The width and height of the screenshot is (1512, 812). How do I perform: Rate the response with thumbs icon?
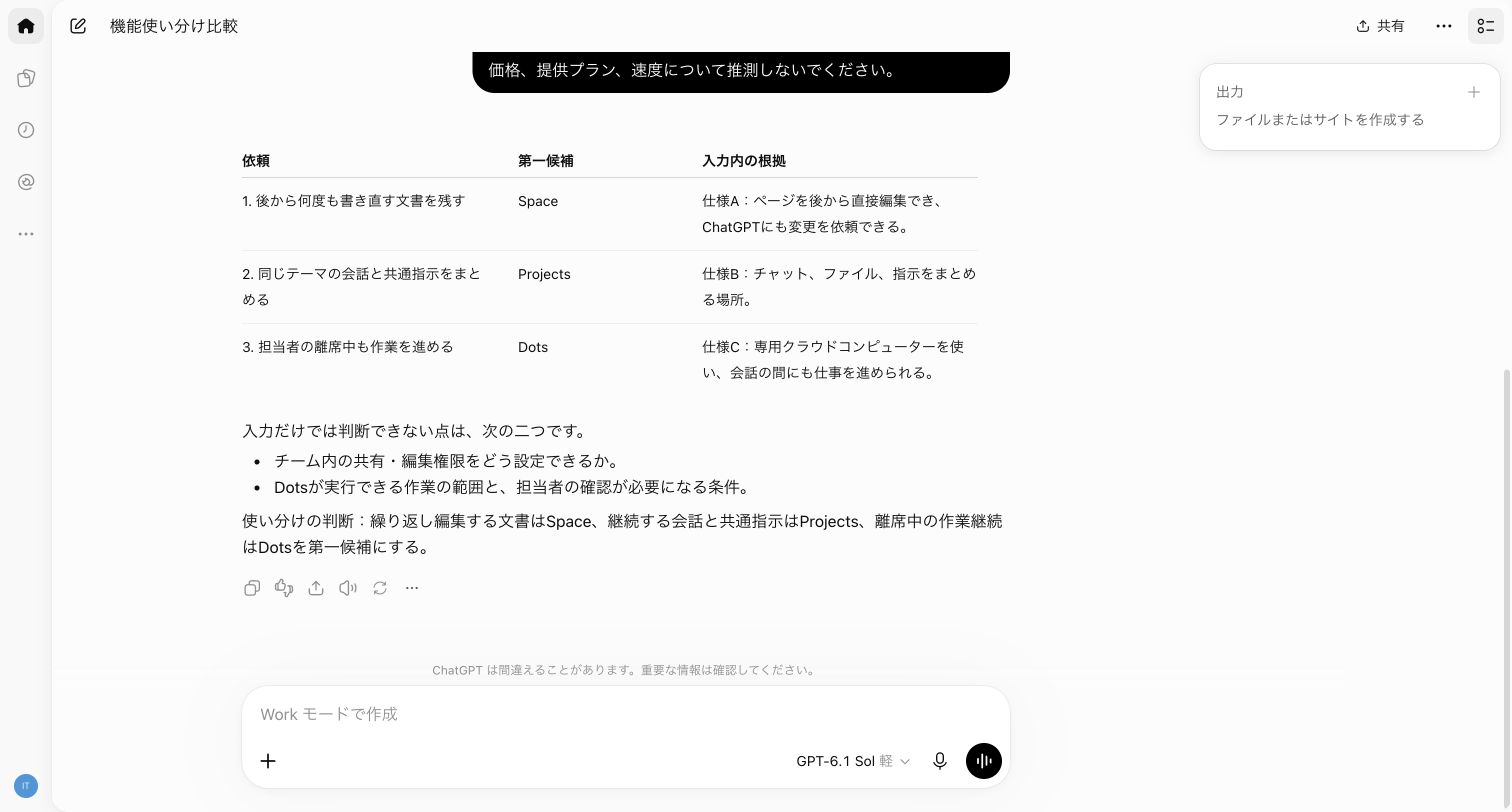tap(284, 588)
